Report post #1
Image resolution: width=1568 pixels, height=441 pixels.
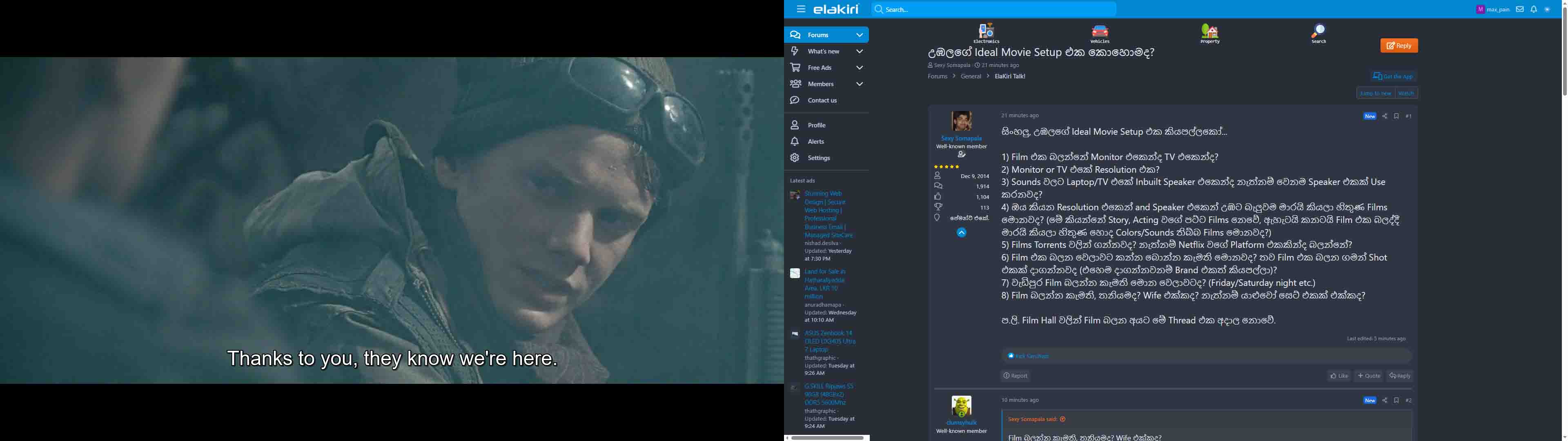[x=1015, y=376]
